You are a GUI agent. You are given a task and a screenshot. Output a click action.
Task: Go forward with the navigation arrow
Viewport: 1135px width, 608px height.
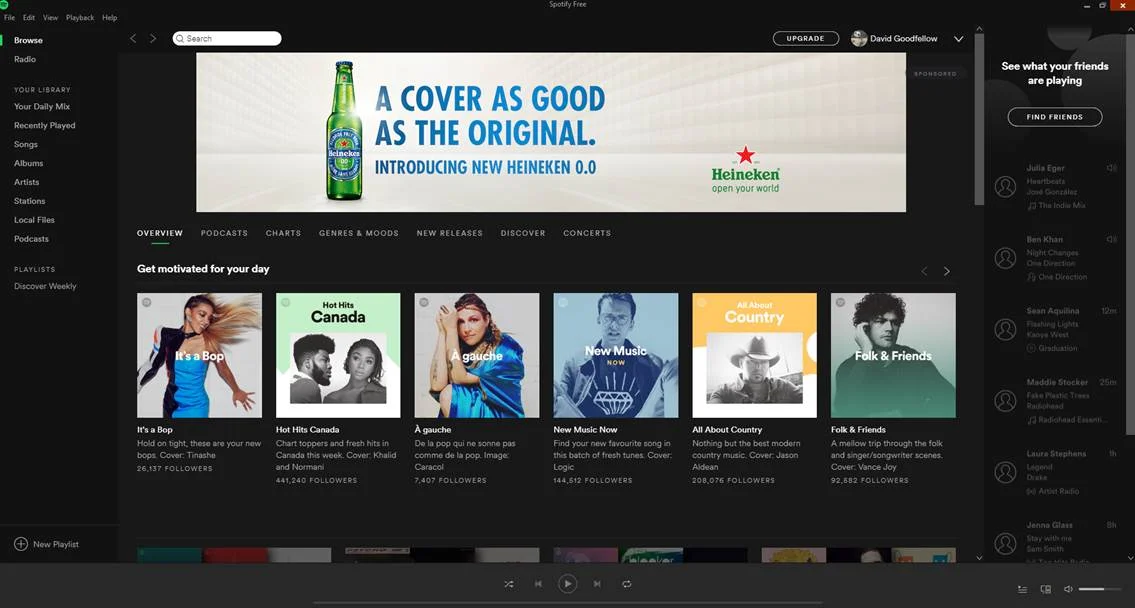click(x=153, y=38)
